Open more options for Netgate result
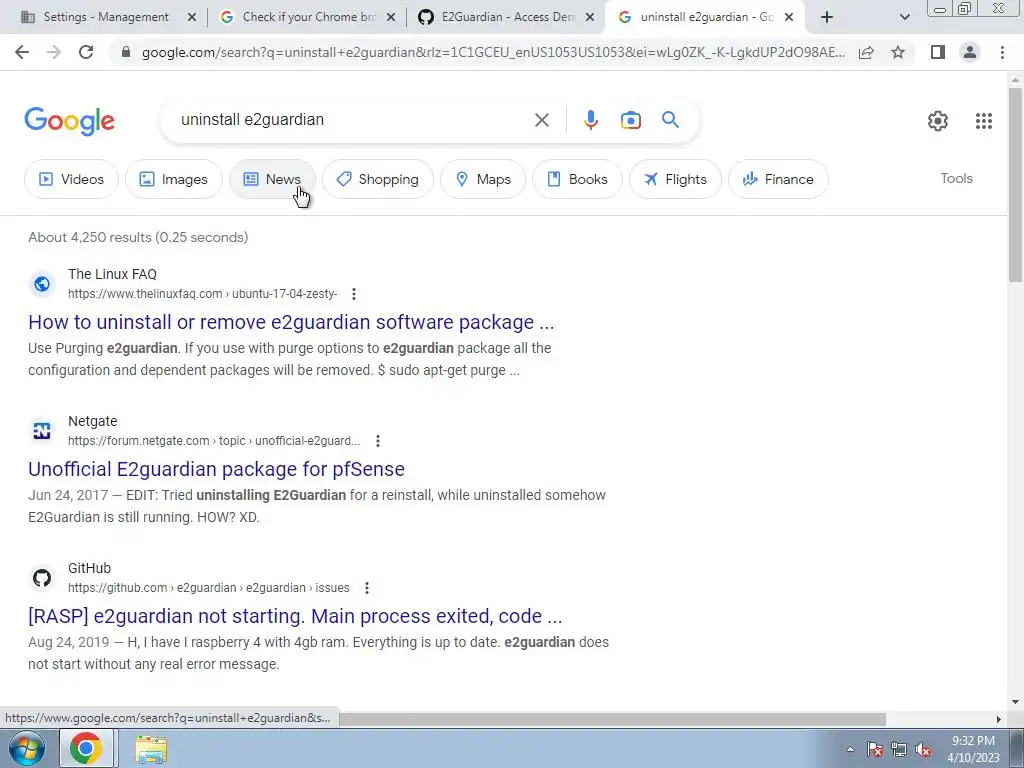Image resolution: width=1024 pixels, height=768 pixels. (x=377, y=441)
